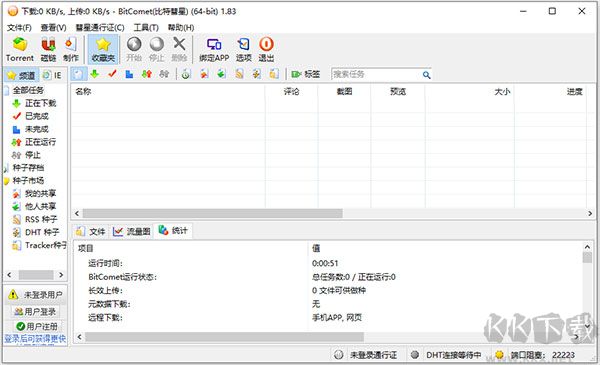Open Torrent Archive (种子存档) in sidebar
Screen dimensions: 600x365
(x=28, y=168)
